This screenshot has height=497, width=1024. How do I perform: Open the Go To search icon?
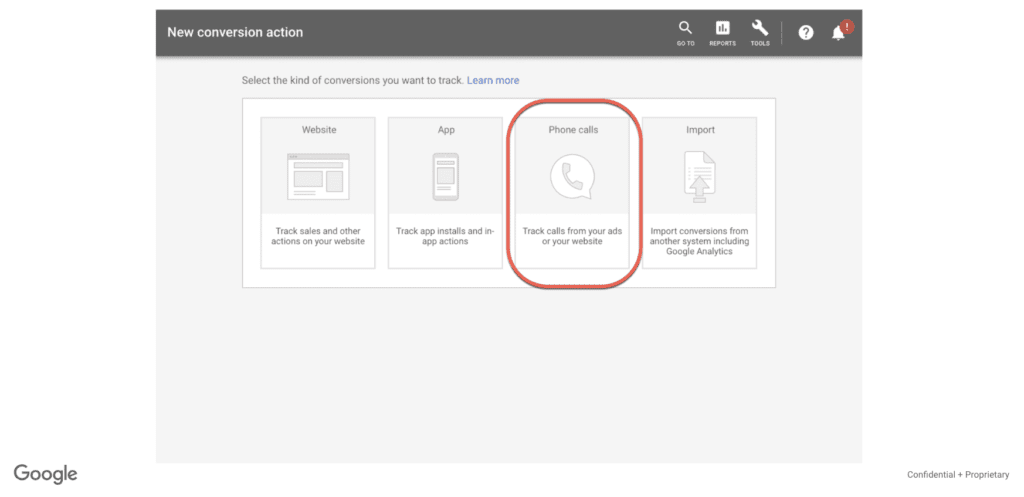685,28
